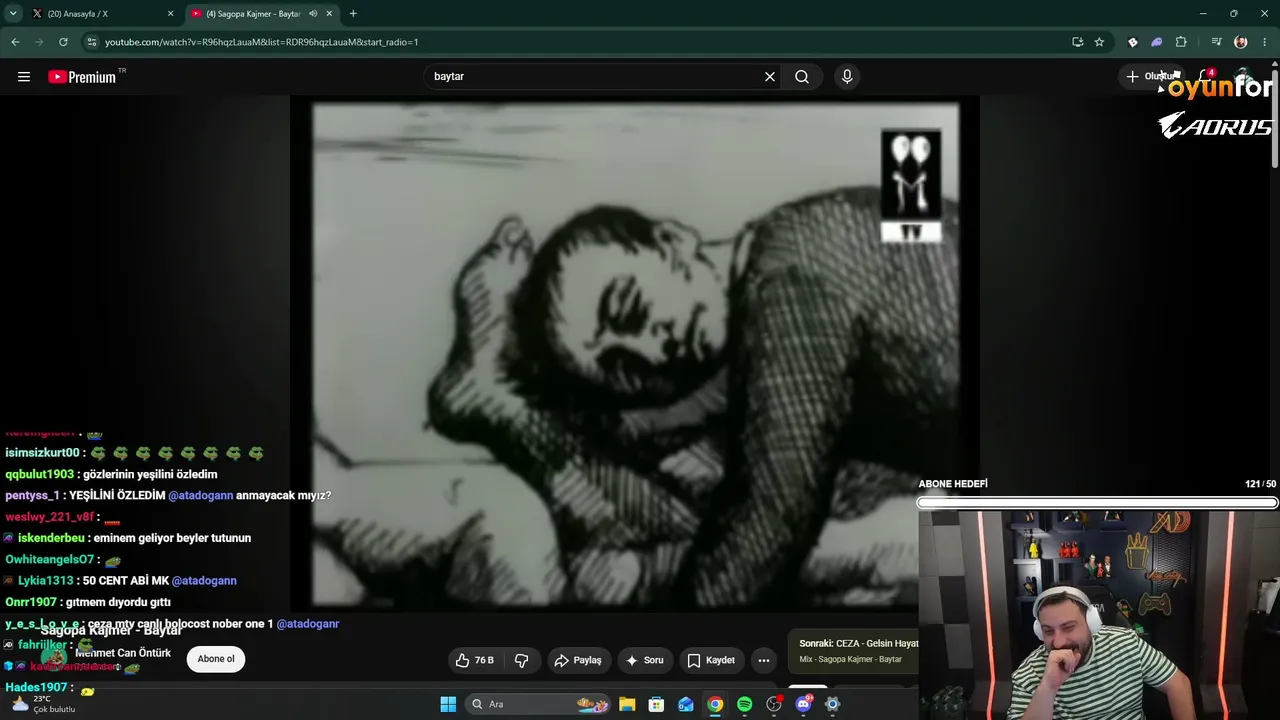
Task: Dislike the video with thumbs down
Action: pyautogui.click(x=521, y=660)
